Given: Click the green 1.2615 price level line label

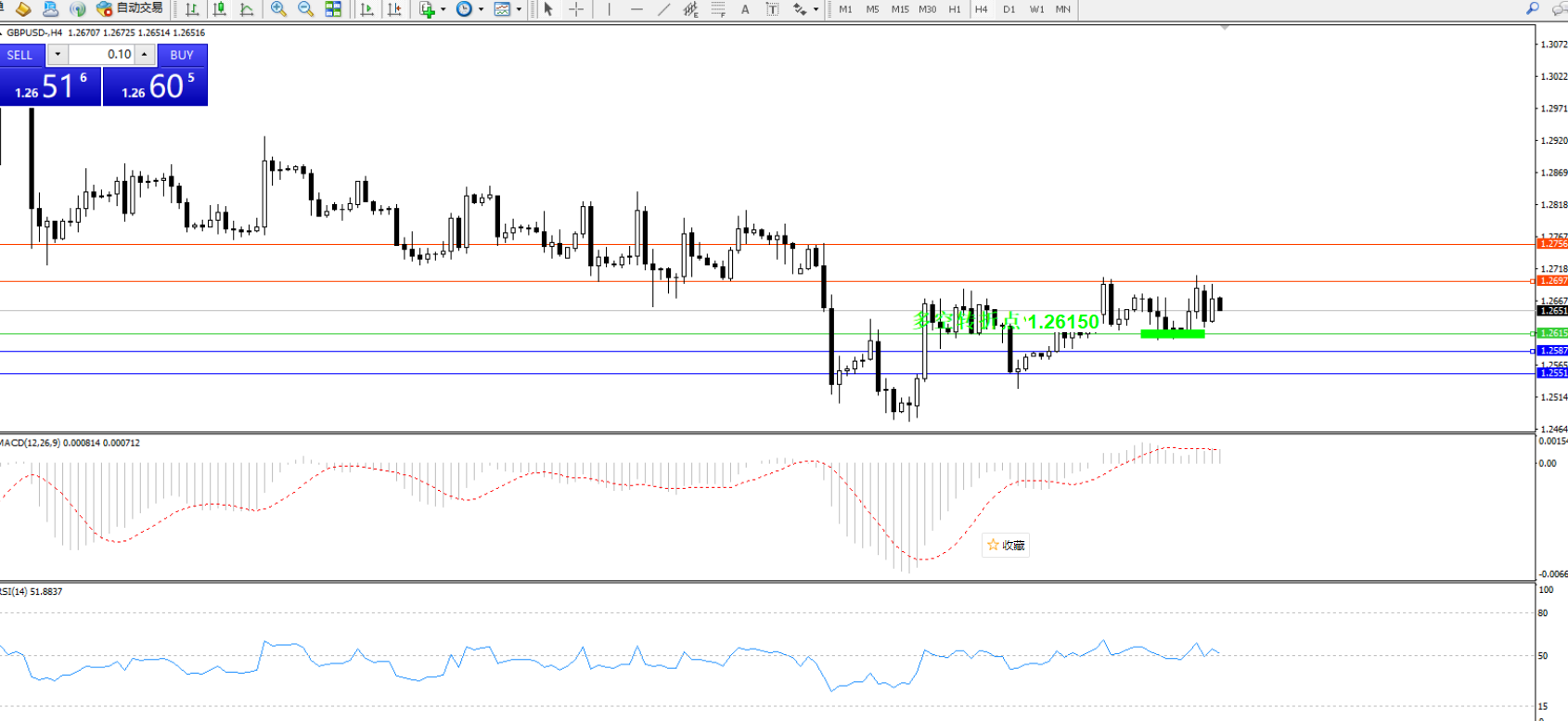Looking at the screenshot, I should pyautogui.click(x=1552, y=333).
